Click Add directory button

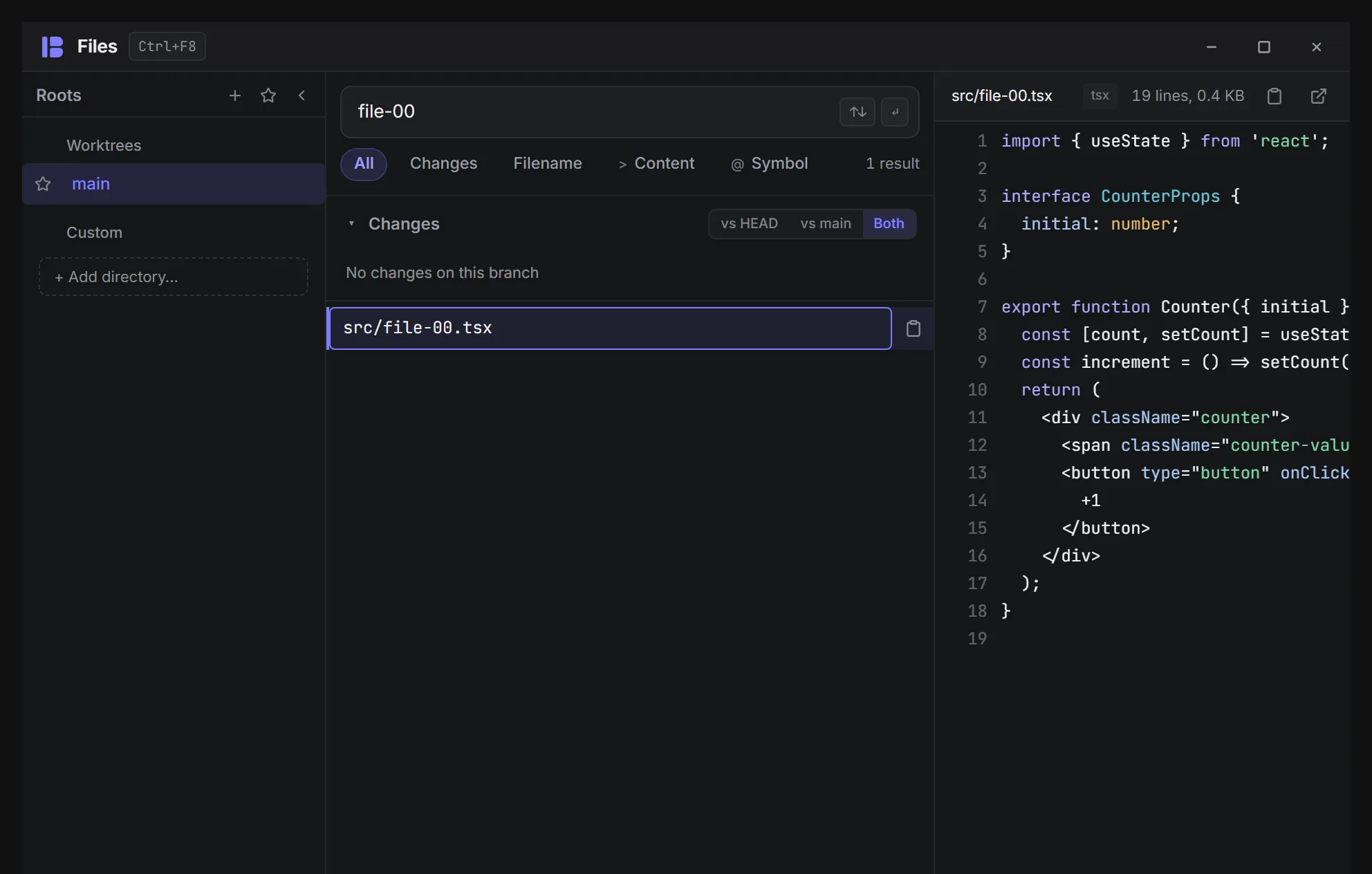(174, 277)
